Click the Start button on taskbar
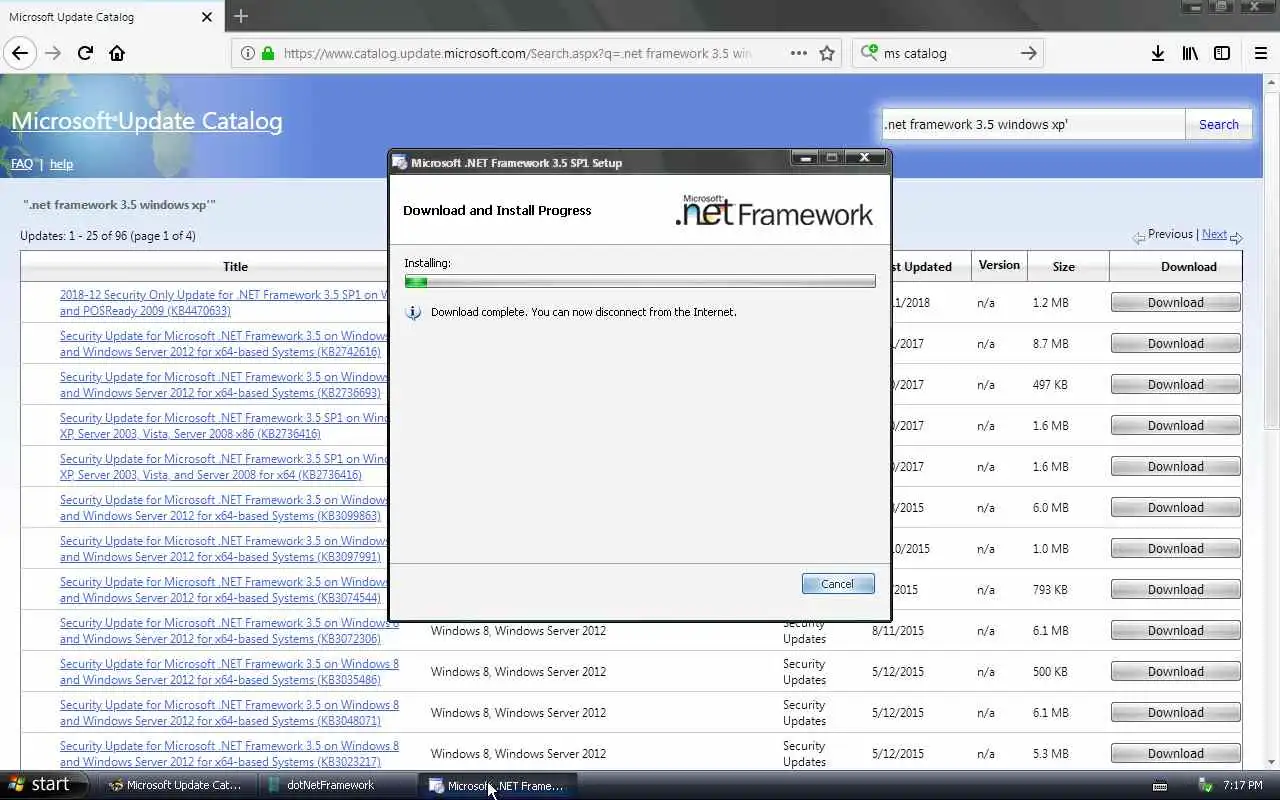This screenshot has width=1280, height=800. pyautogui.click(x=40, y=785)
